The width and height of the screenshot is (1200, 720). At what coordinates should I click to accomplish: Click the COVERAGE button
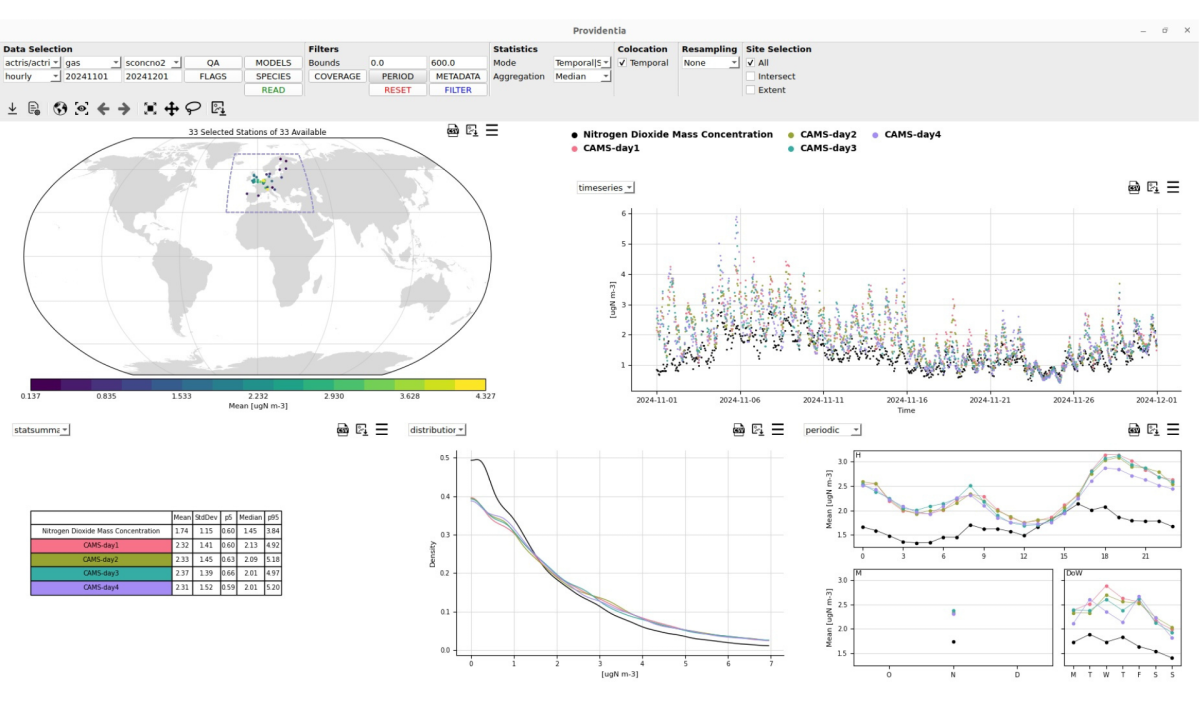(337, 76)
